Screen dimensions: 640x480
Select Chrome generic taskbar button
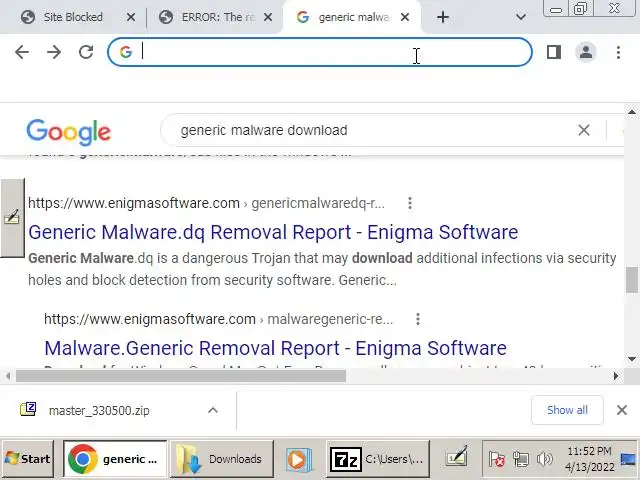click(115, 459)
